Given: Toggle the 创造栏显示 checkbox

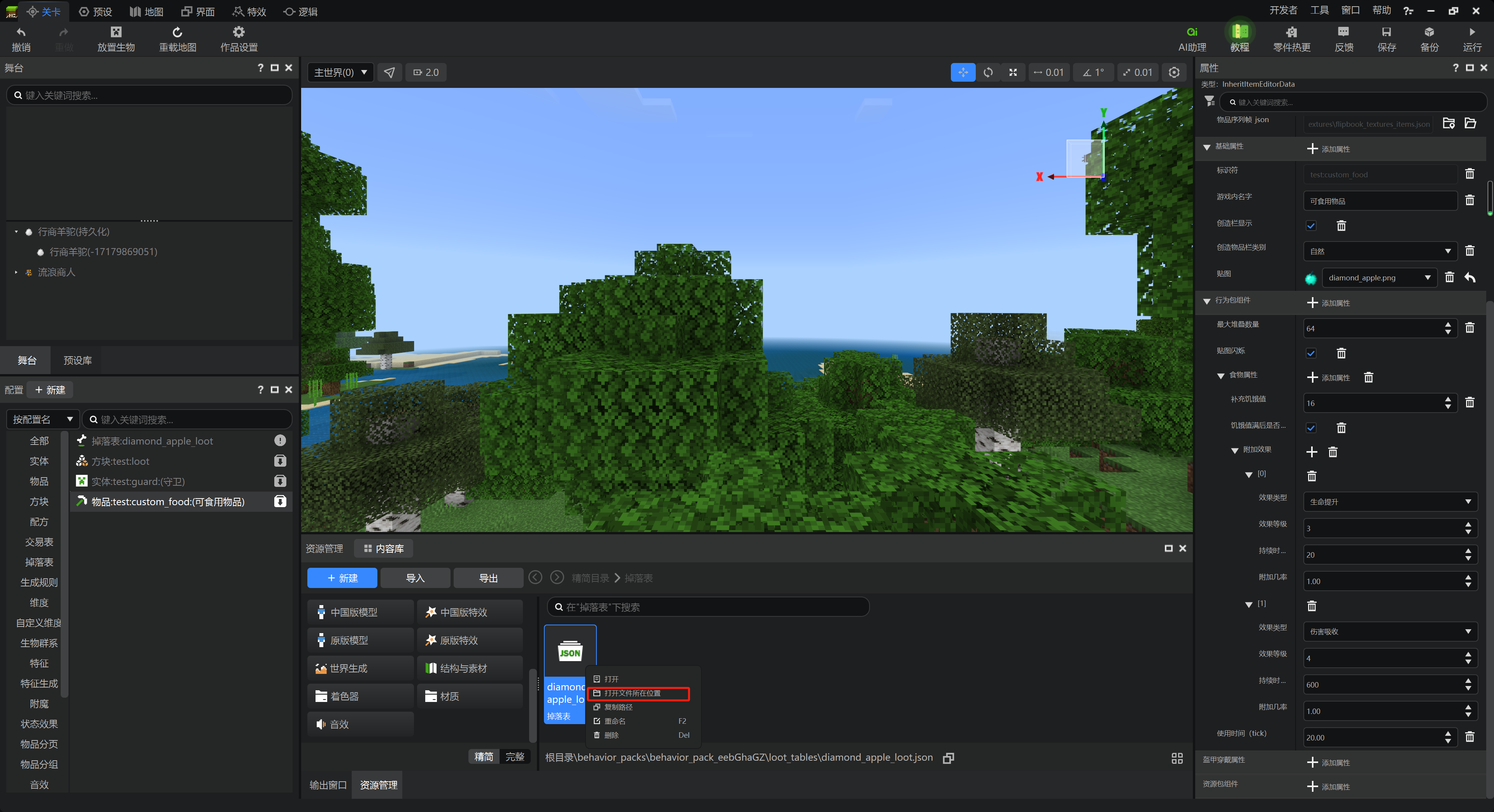Looking at the screenshot, I should [x=1310, y=226].
